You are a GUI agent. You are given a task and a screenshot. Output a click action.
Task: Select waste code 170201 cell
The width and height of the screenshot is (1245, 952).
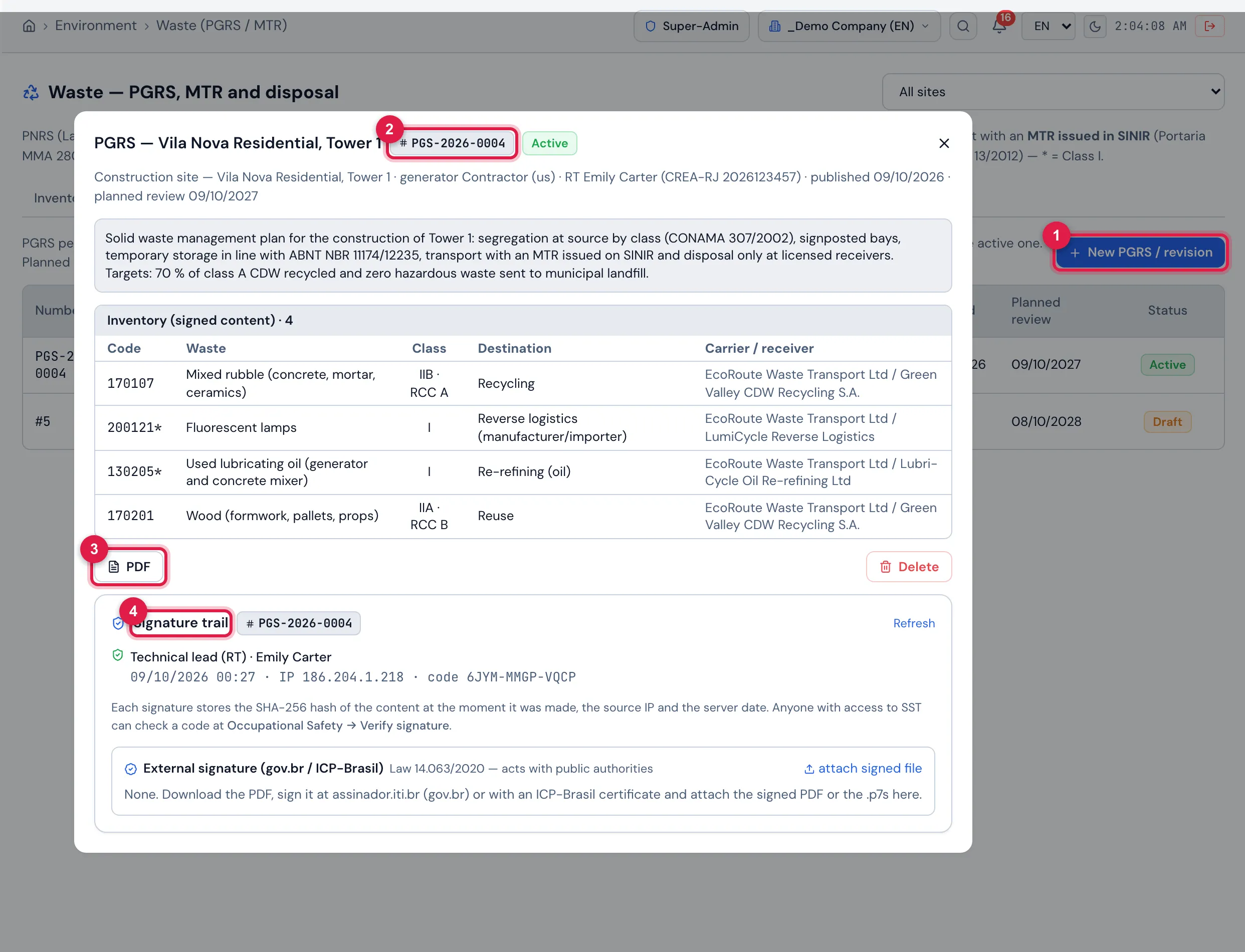(x=130, y=516)
